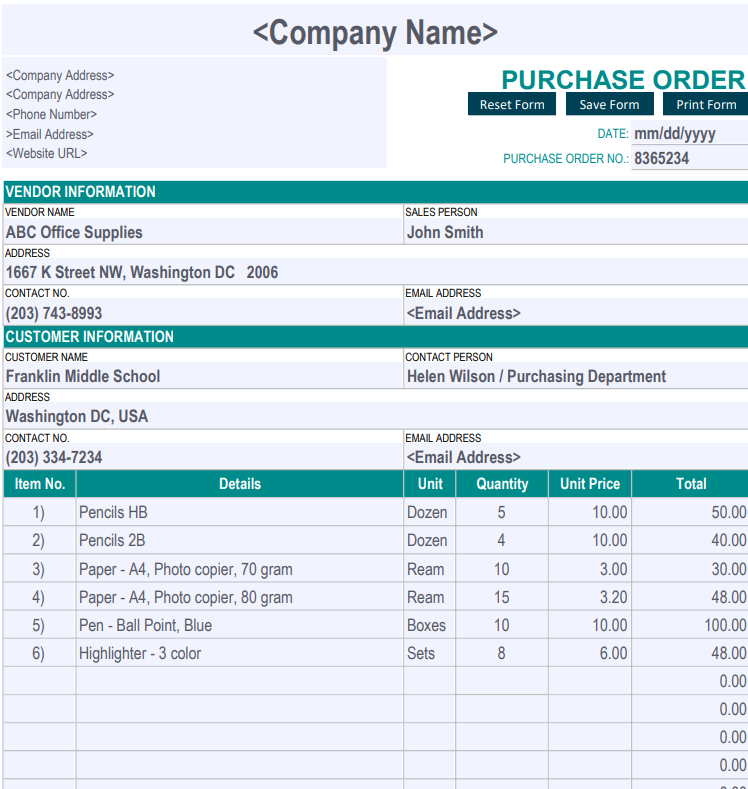Viewport: 748px width, 789px height.
Task: Click the Print Form button
Action: (705, 104)
